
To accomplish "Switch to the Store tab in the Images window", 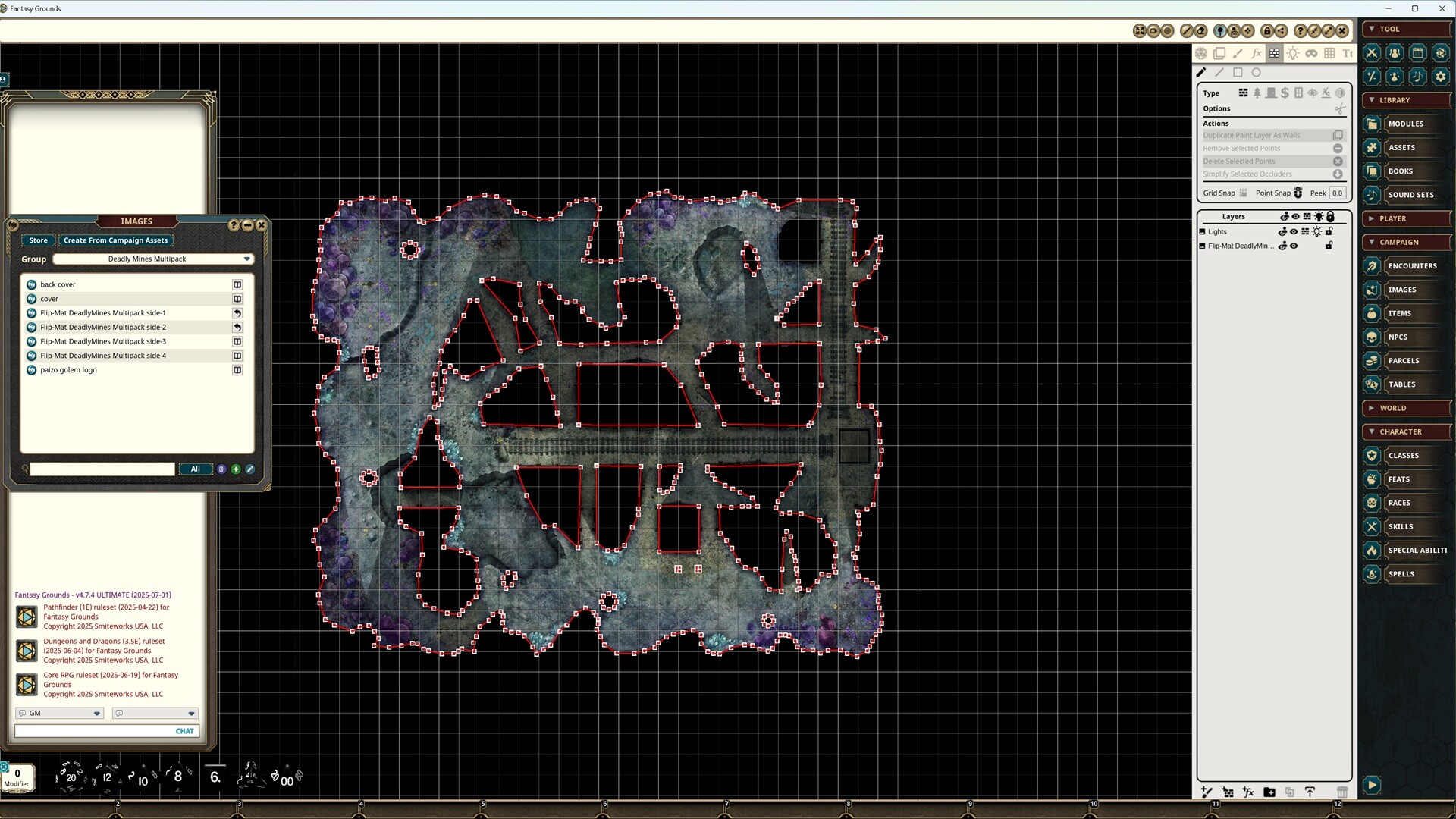I will pyautogui.click(x=38, y=240).
